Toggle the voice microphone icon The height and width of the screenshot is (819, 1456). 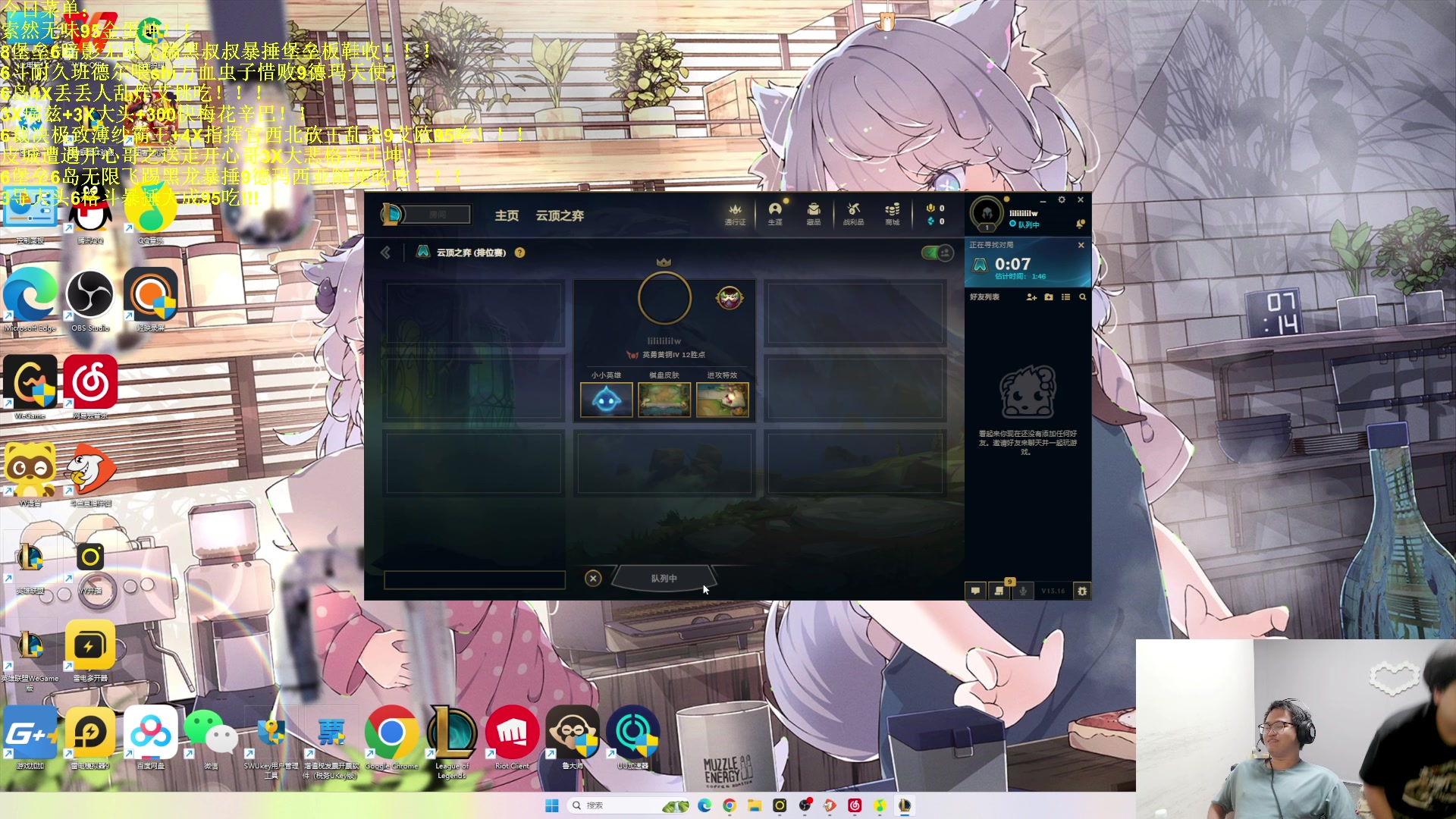click(x=1023, y=591)
